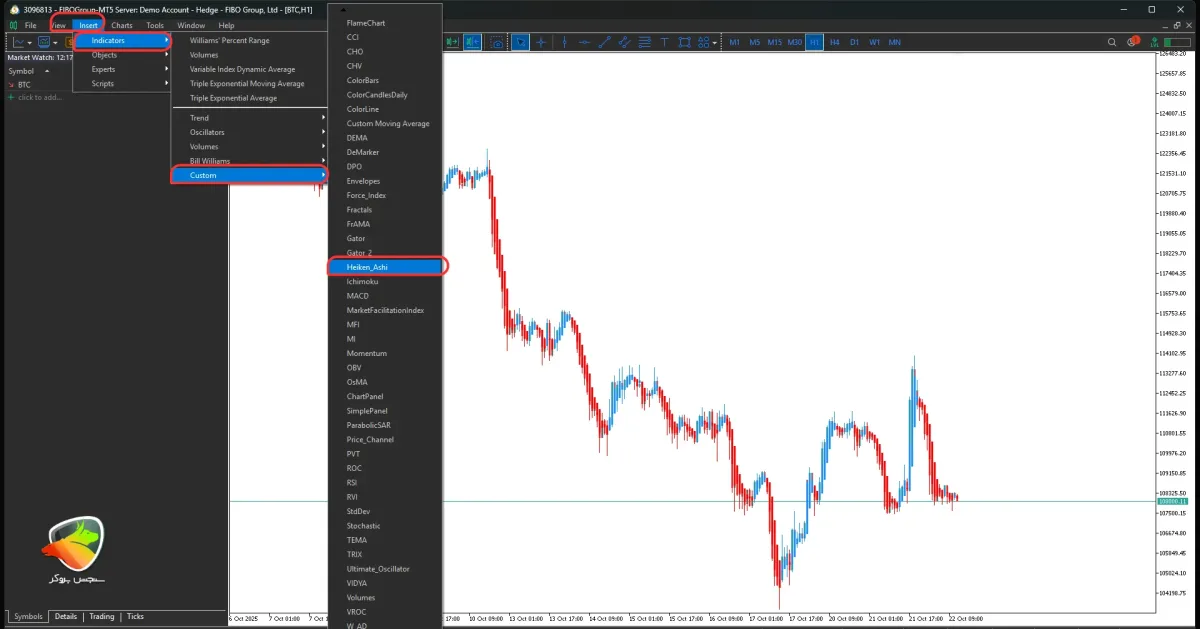
Task: Select the vertical line drawing tool
Action: click(565, 42)
